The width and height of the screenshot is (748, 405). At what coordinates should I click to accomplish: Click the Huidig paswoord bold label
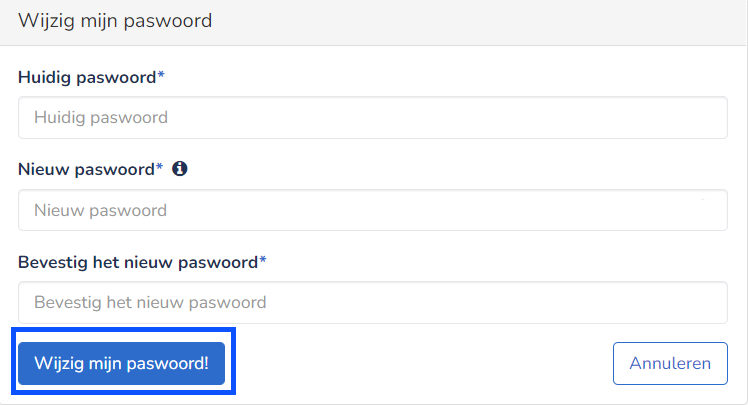87,77
